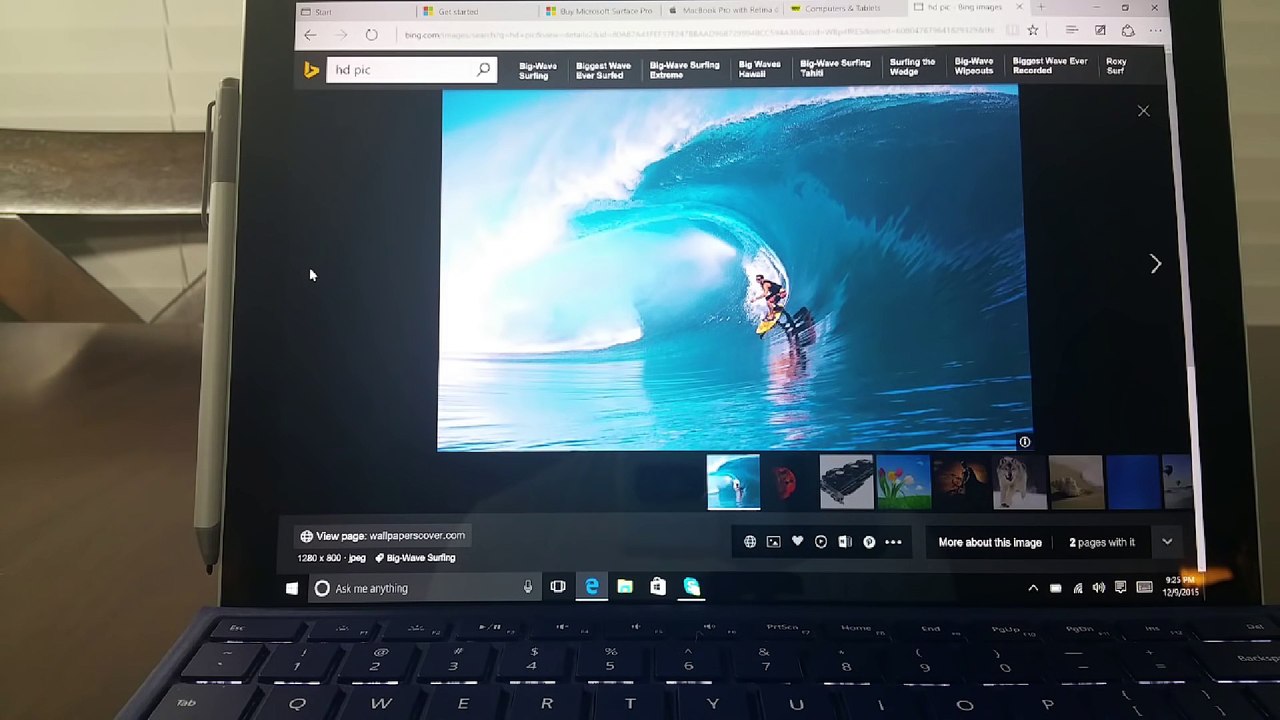This screenshot has height=720, width=1280.
Task: Go back with browser back arrow
Action: click(x=310, y=35)
